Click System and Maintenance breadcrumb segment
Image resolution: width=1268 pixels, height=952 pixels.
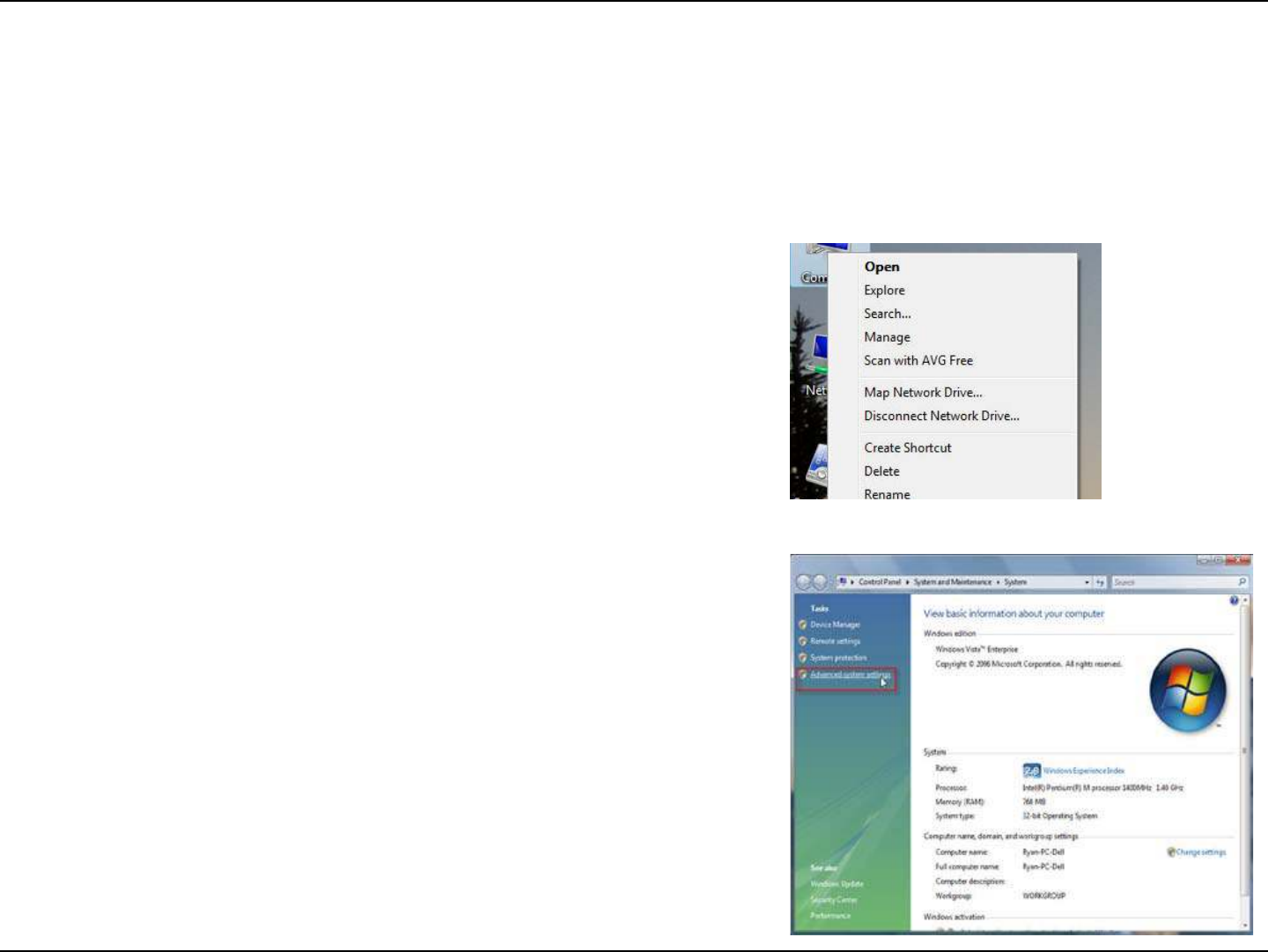[x=952, y=582]
